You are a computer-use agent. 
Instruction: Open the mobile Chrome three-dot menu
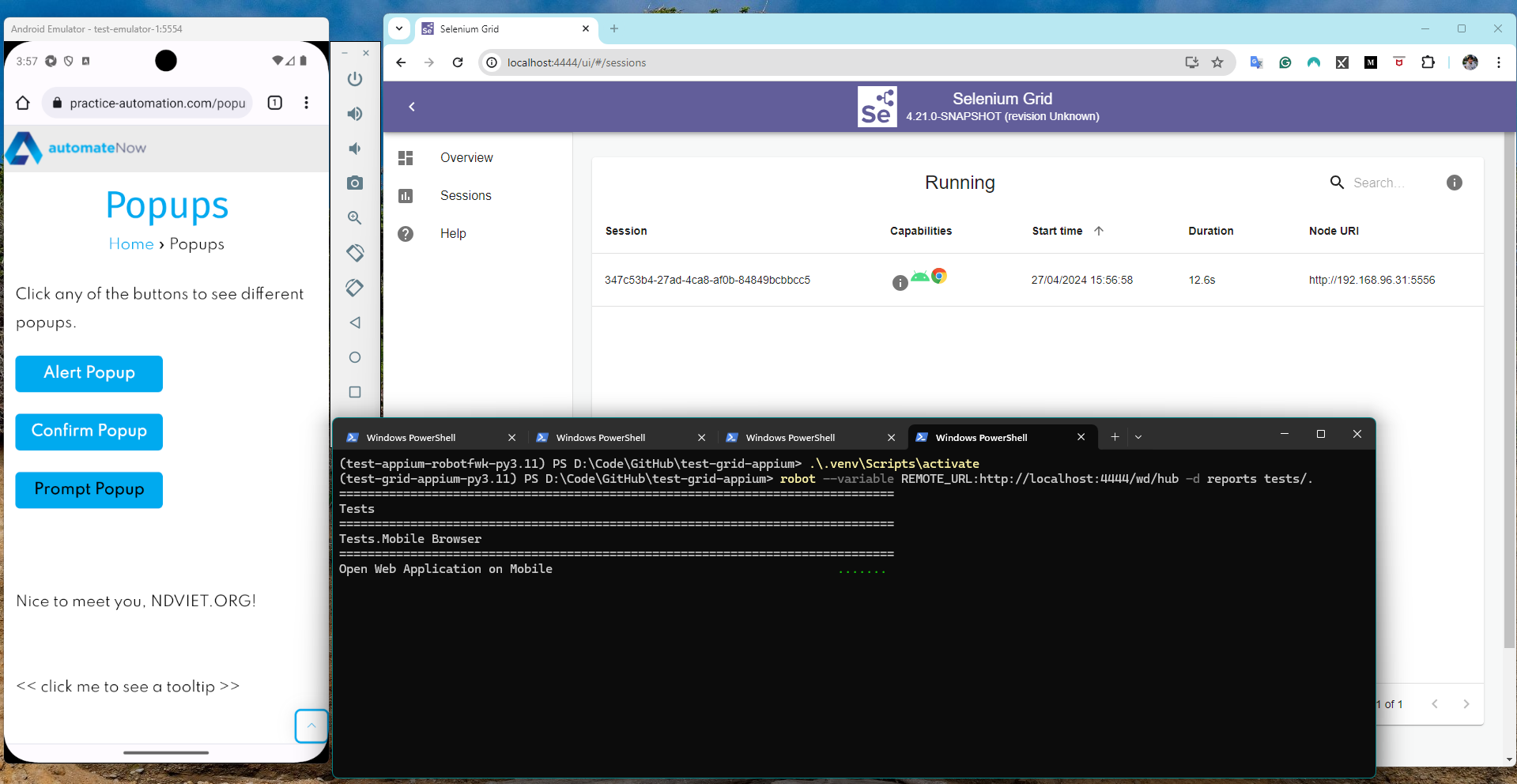point(307,103)
